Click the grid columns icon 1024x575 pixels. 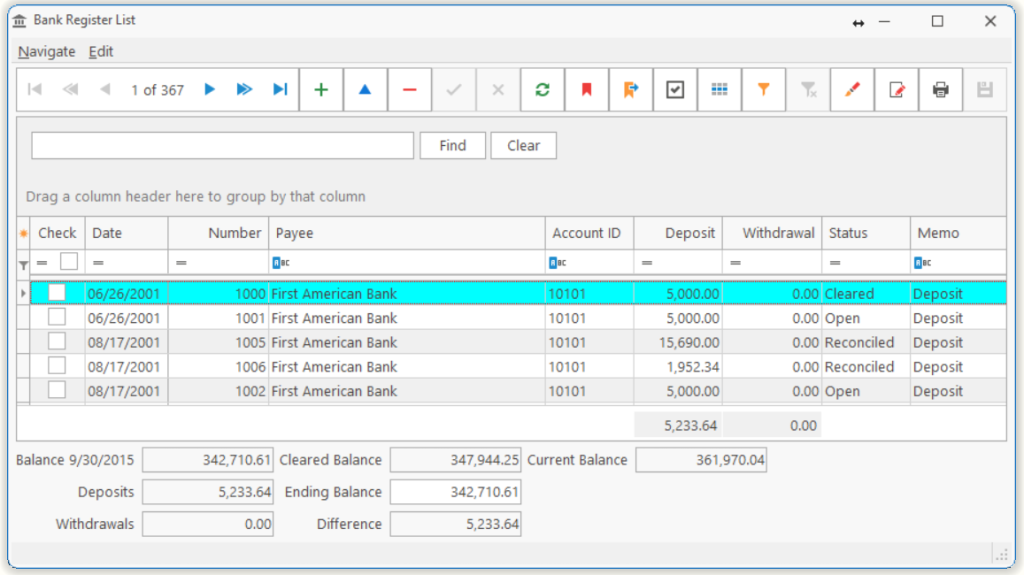pos(719,90)
